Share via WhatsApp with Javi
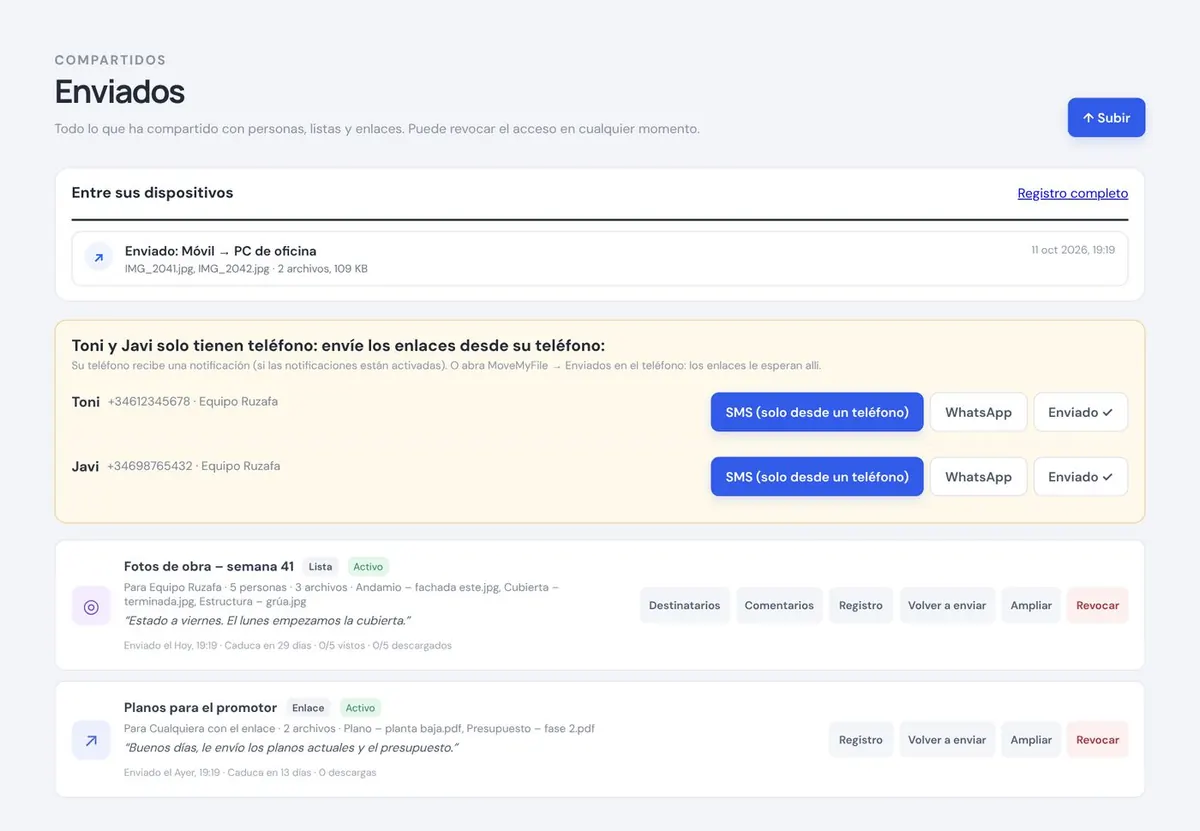This screenshot has width=1200, height=831. pyautogui.click(x=978, y=477)
